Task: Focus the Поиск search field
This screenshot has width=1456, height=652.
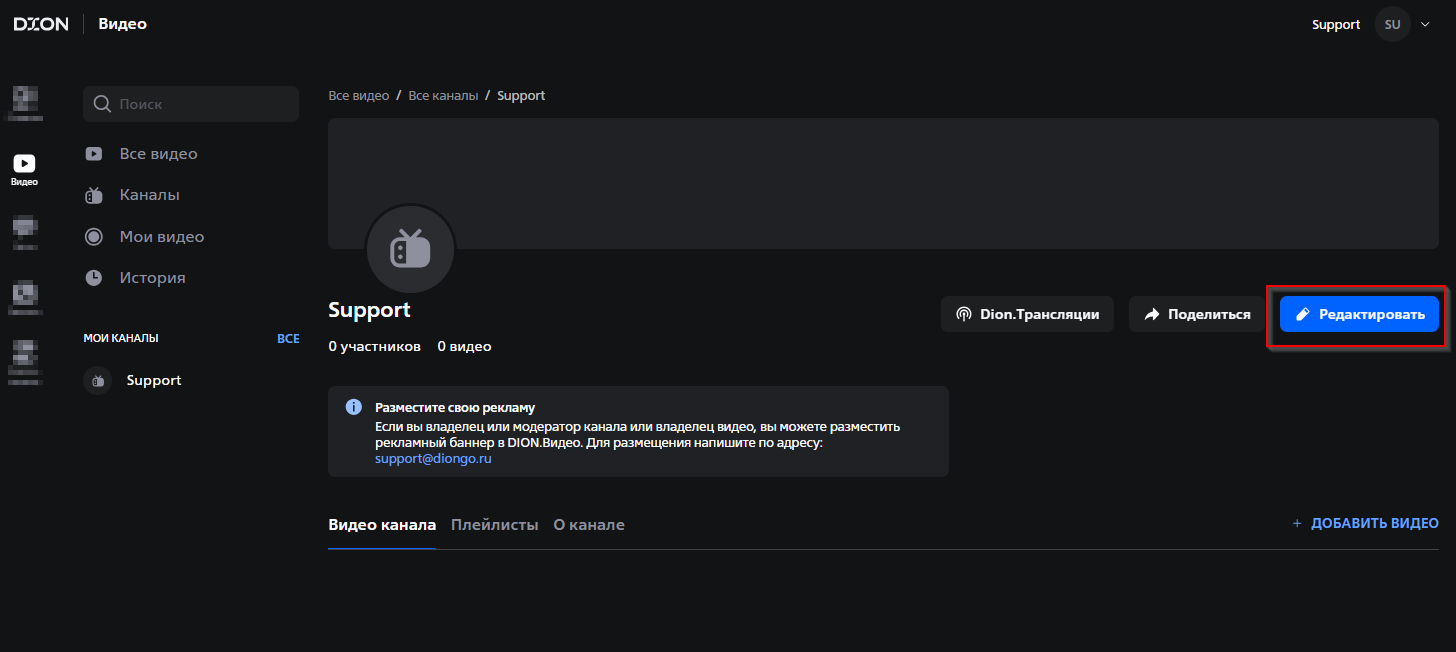Action: click(x=200, y=104)
